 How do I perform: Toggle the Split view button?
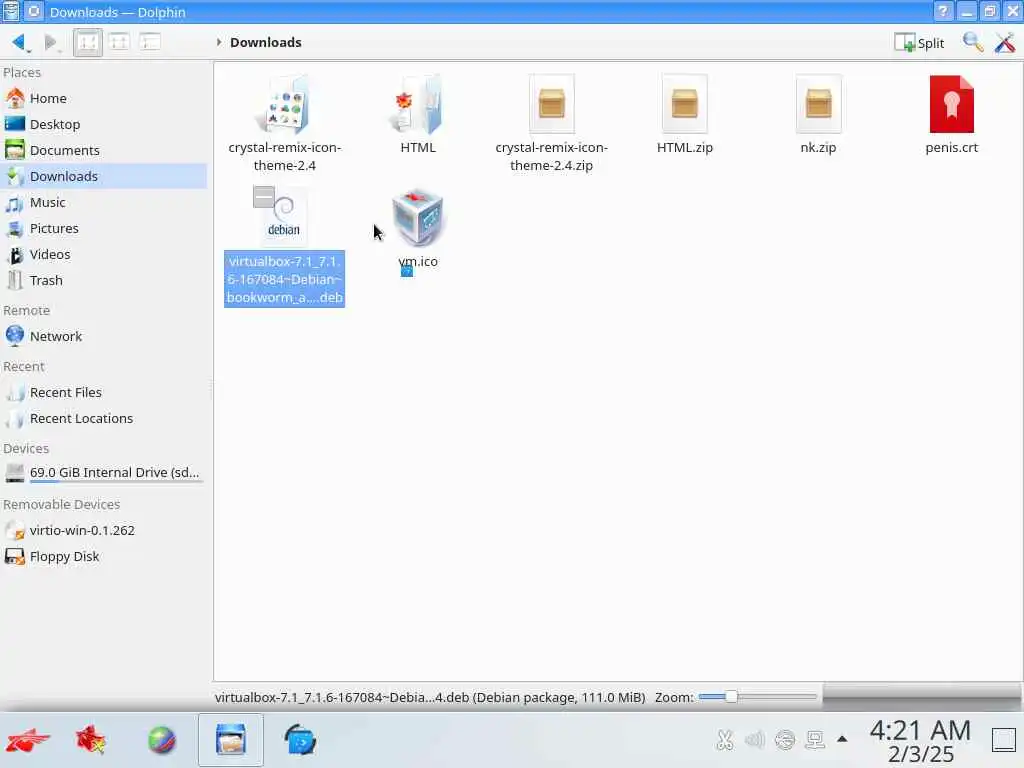pos(920,43)
